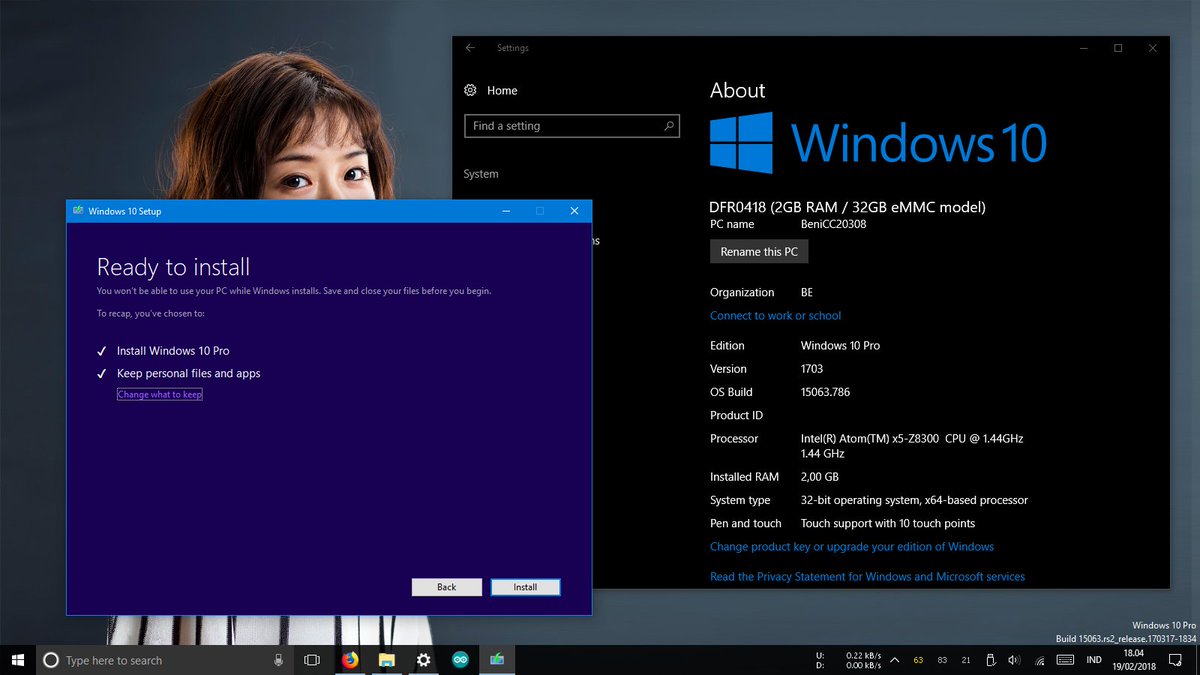Screen dimensions: 1200x675
Task: Open the Start menu
Action: pyautogui.click(x=18, y=660)
